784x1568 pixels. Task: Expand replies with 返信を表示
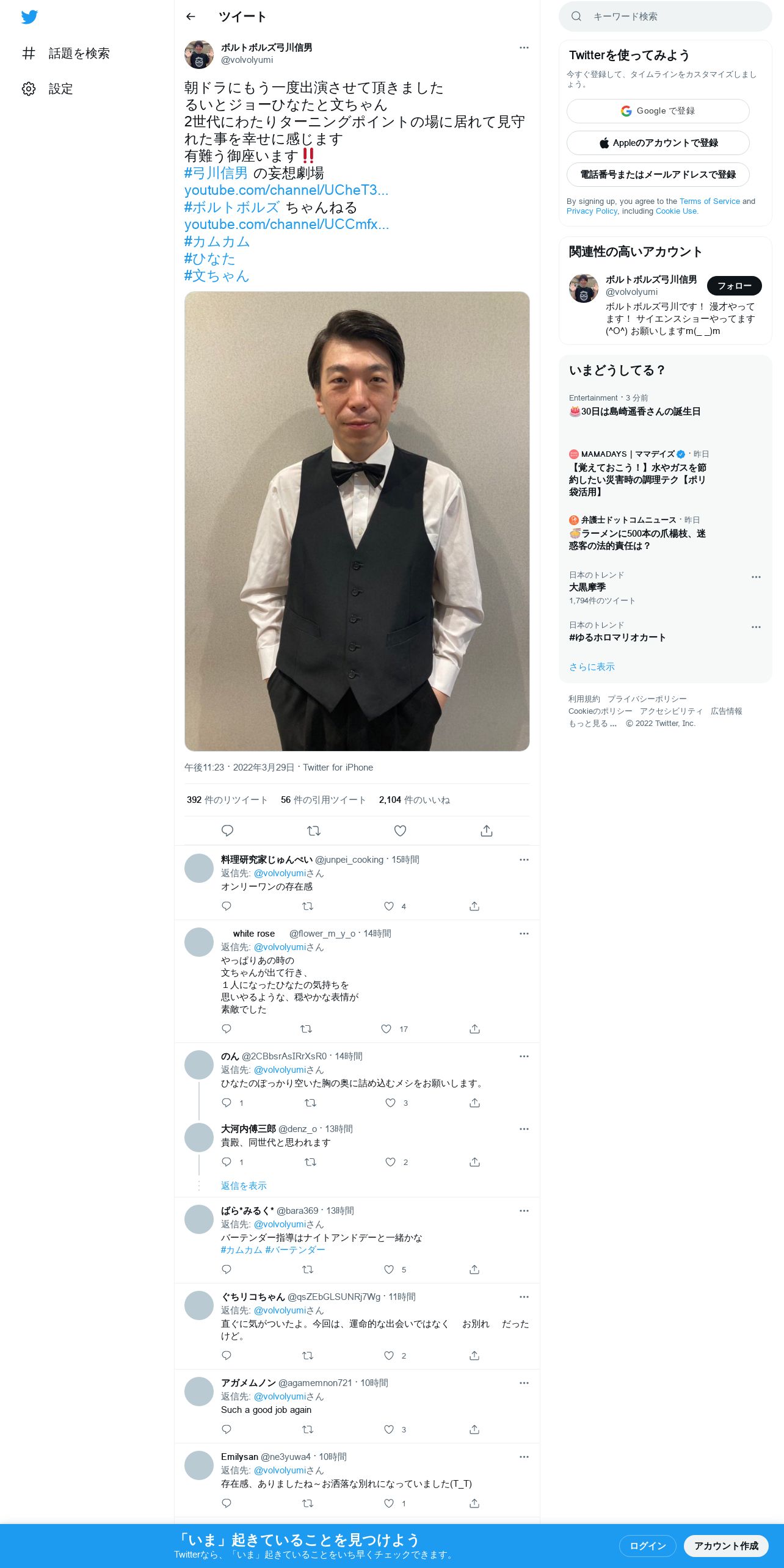244,1186
